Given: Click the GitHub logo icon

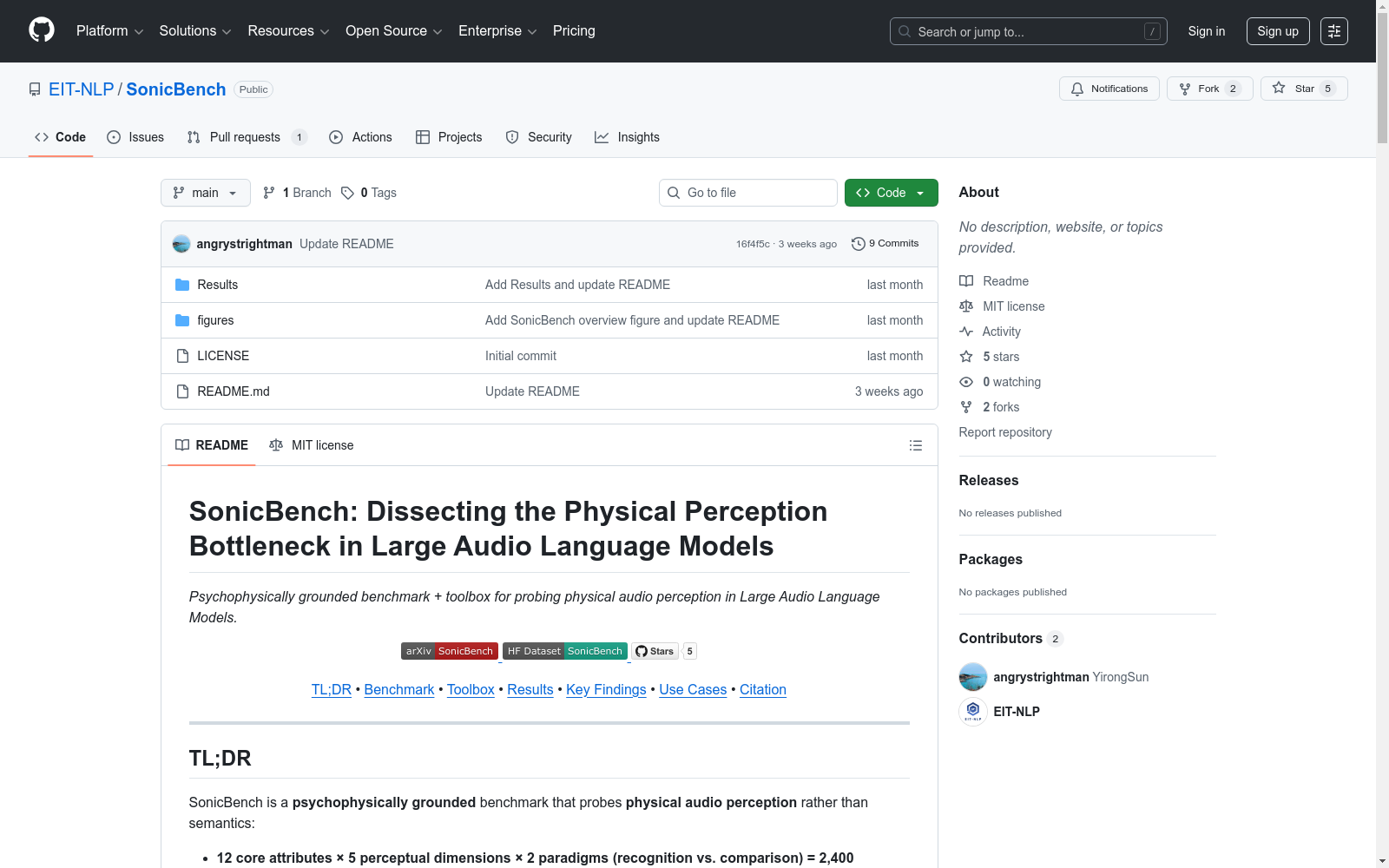Looking at the screenshot, I should coord(42,30).
